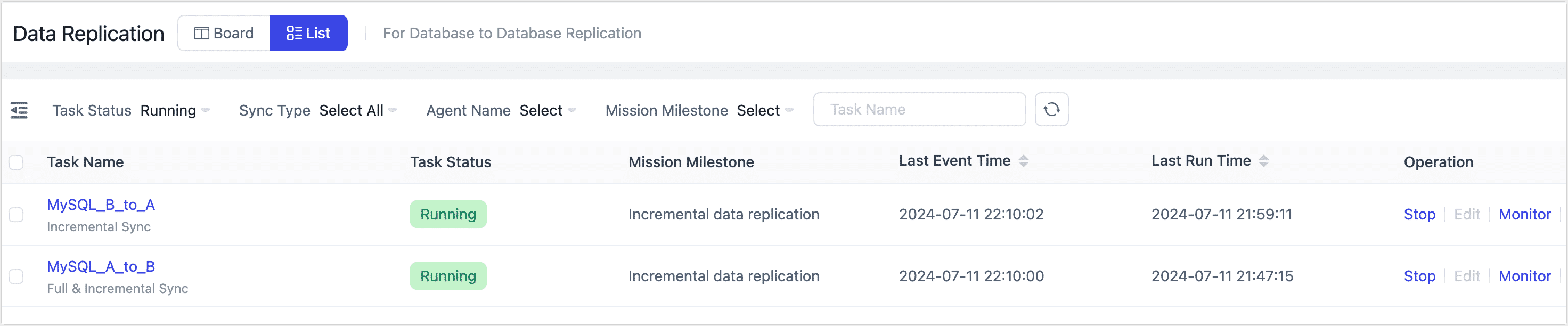Click the sort control next to Last Run Time
Screen dimensions: 1568x326
click(1265, 160)
